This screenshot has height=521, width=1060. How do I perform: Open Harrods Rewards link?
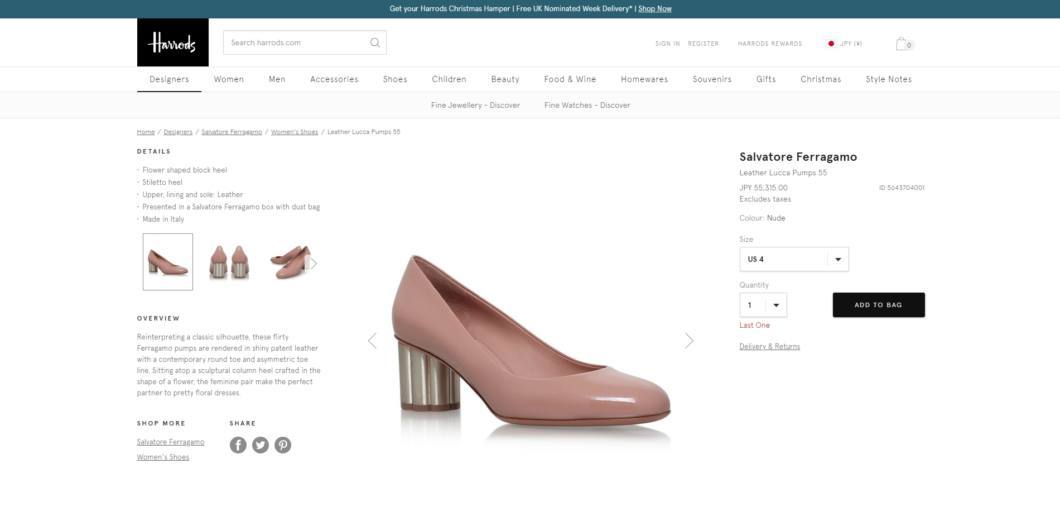[x=769, y=44]
